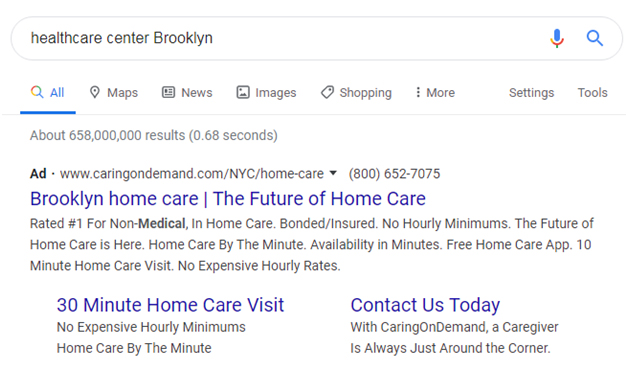The image size is (628, 372).
Task: Click the blue search magnifier icon
Action: [x=595, y=38]
